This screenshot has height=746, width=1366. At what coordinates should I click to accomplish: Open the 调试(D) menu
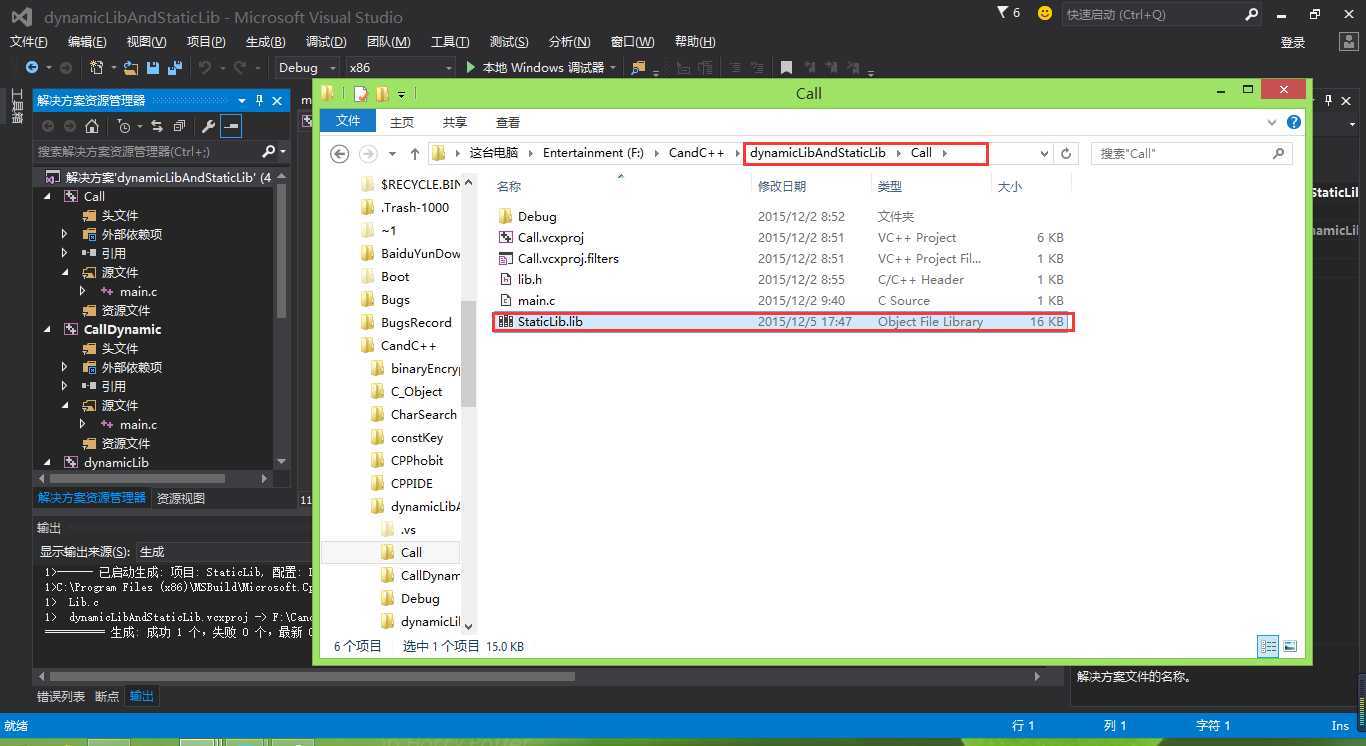pyautogui.click(x=326, y=41)
